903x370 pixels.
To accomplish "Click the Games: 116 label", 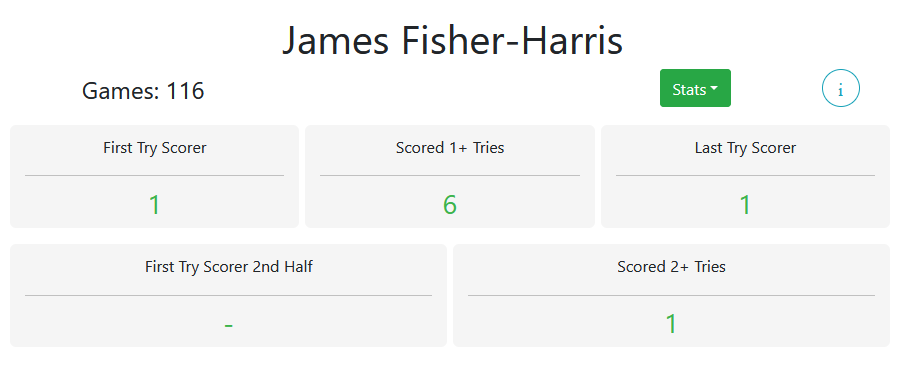I will pos(143,91).
